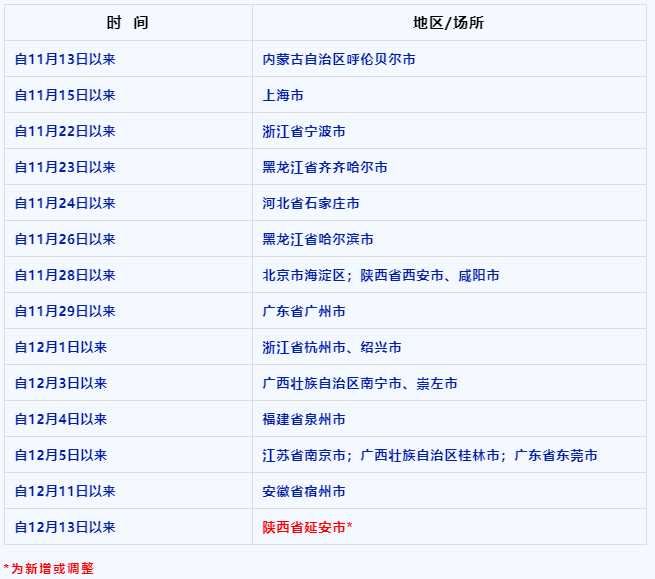Select the cell 自12月4日以来
Image resolution: width=655 pixels, height=579 pixels.
coord(128,419)
